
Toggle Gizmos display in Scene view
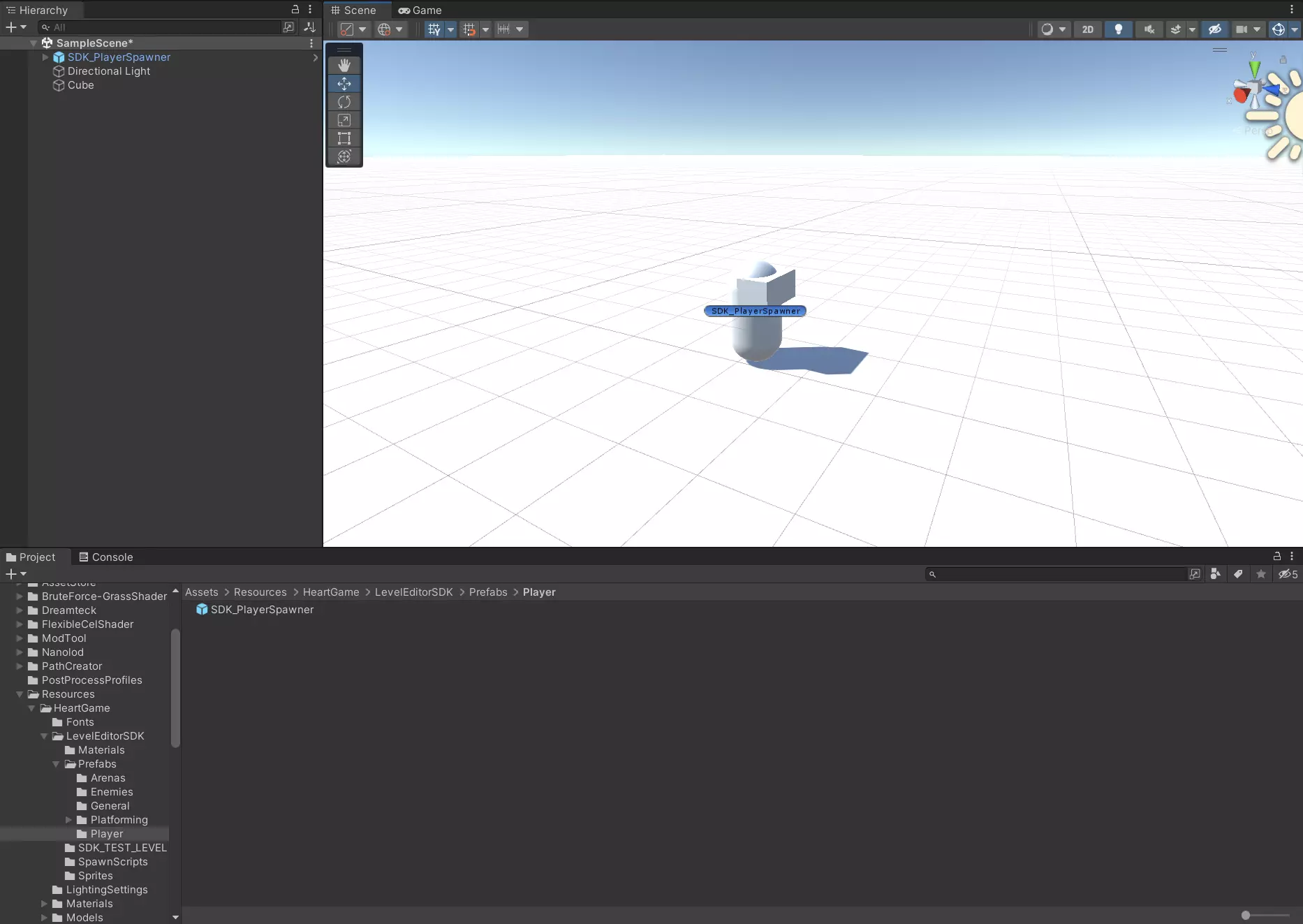(x=1279, y=29)
